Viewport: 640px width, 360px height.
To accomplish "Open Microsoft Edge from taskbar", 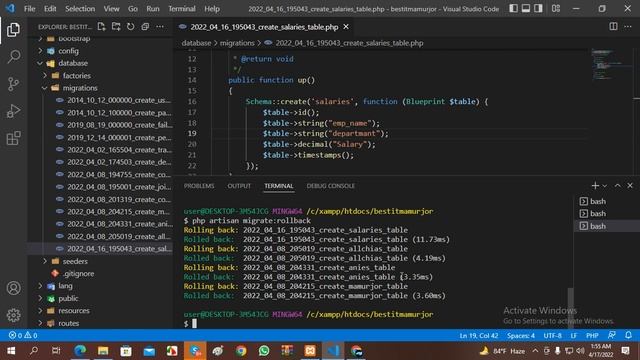I will pyautogui.click(x=80, y=351).
